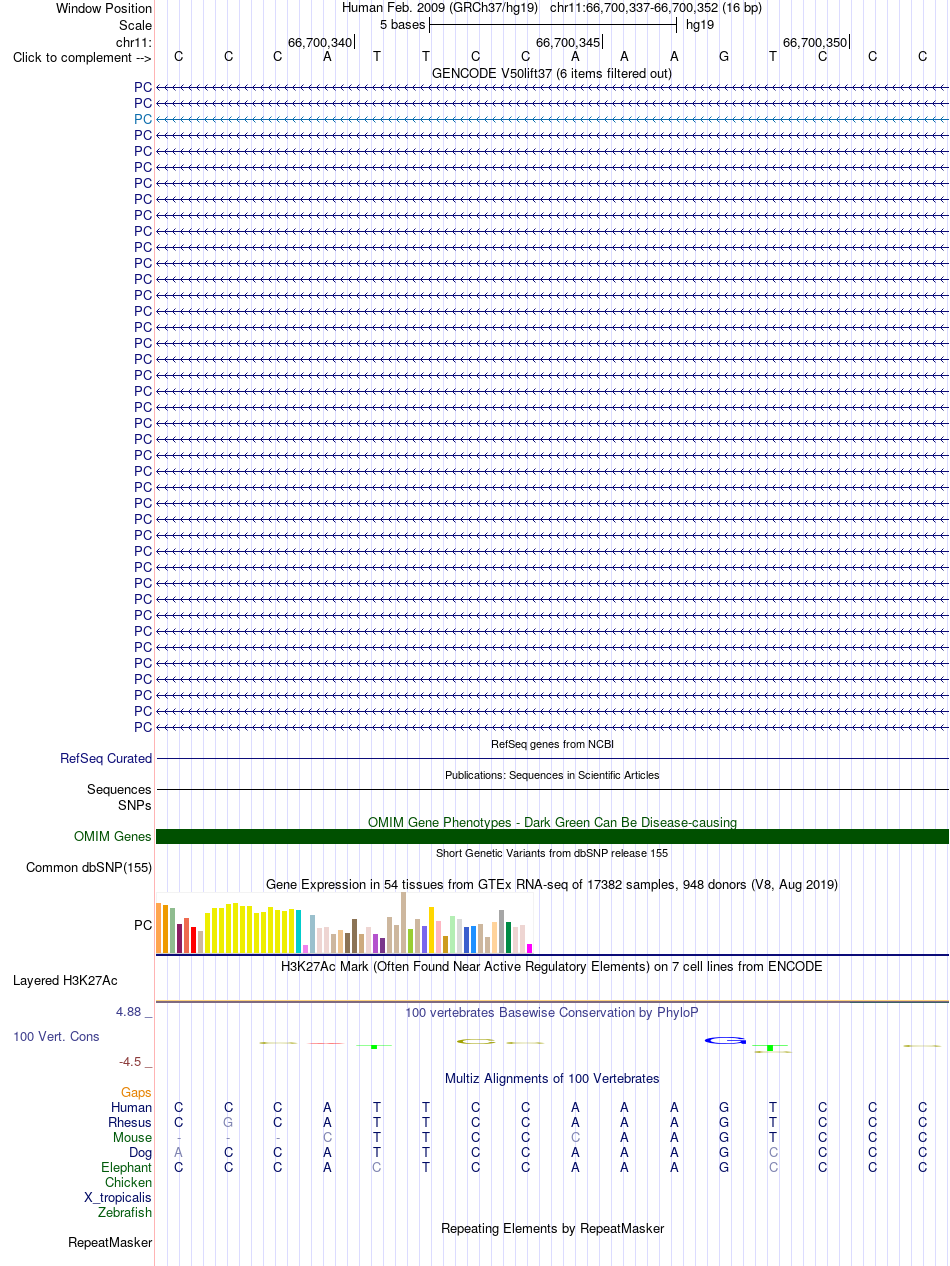Click 'Repeating Elements by RepeatMasker' title
950x1266 pixels.
point(552,1229)
